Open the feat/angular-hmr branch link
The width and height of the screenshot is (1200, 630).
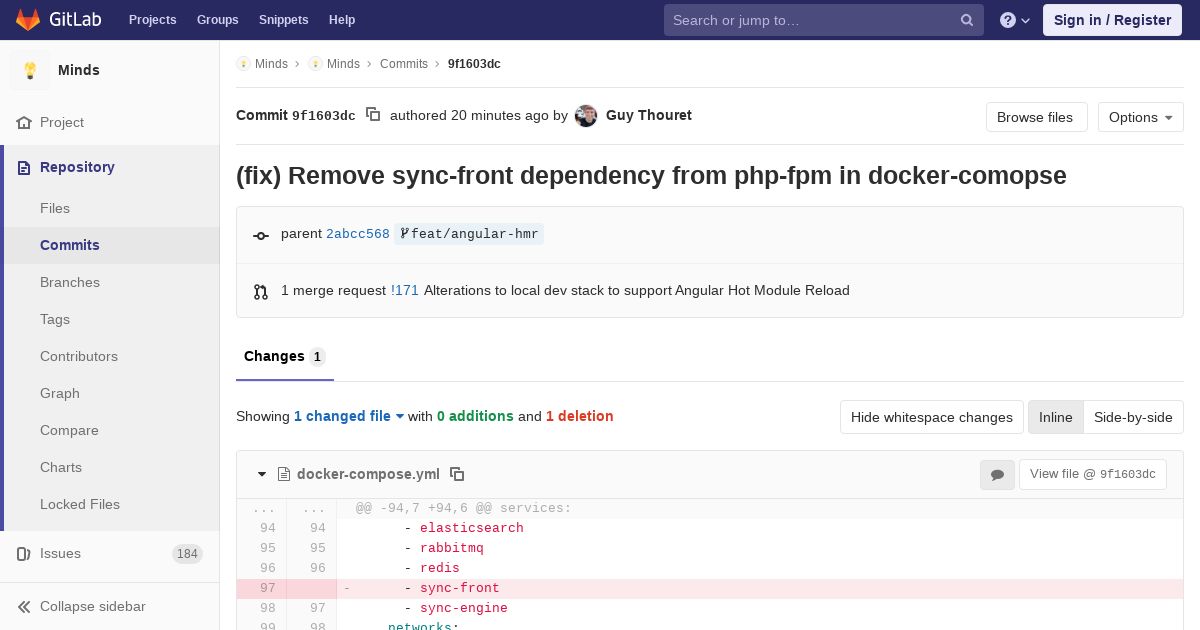click(x=469, y=234)
